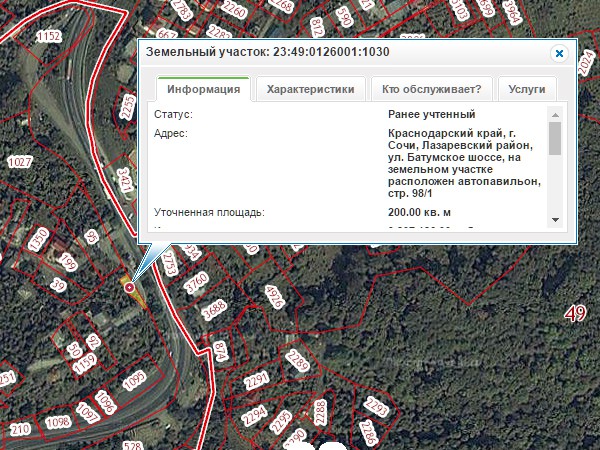Click the district label 49
Viewport: 600px width, 450px height.
575,314
